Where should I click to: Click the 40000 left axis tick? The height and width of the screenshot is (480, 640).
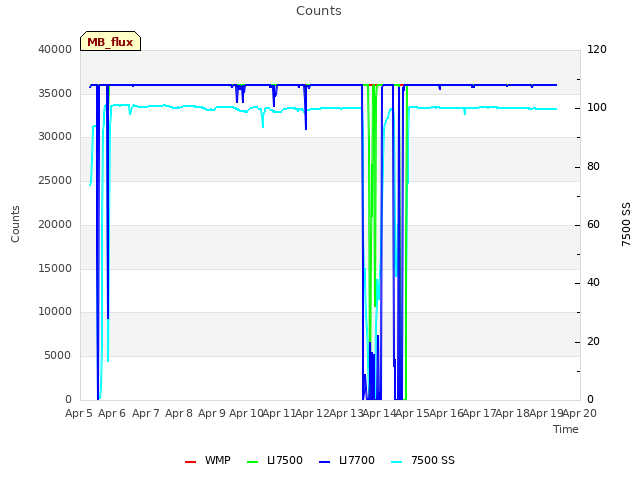pyautogui.click(x=55, y=49)
